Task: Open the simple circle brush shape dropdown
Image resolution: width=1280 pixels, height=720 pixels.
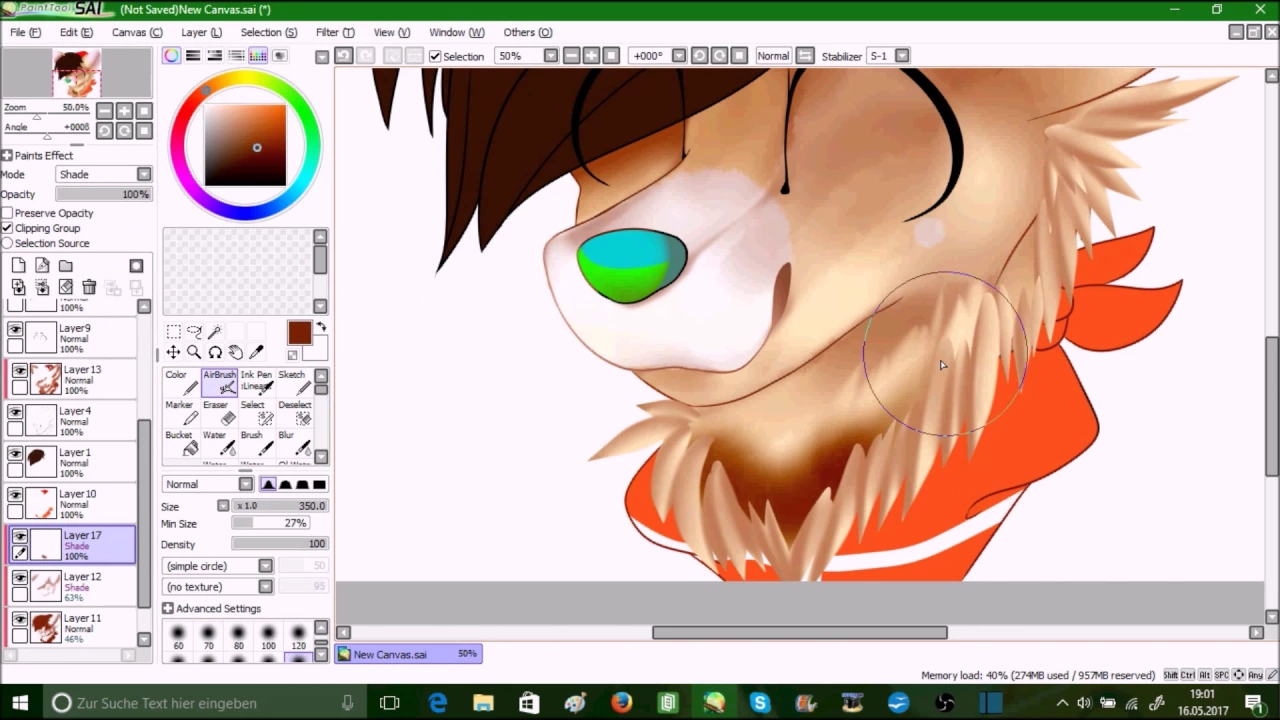Action: coord(218,566)
